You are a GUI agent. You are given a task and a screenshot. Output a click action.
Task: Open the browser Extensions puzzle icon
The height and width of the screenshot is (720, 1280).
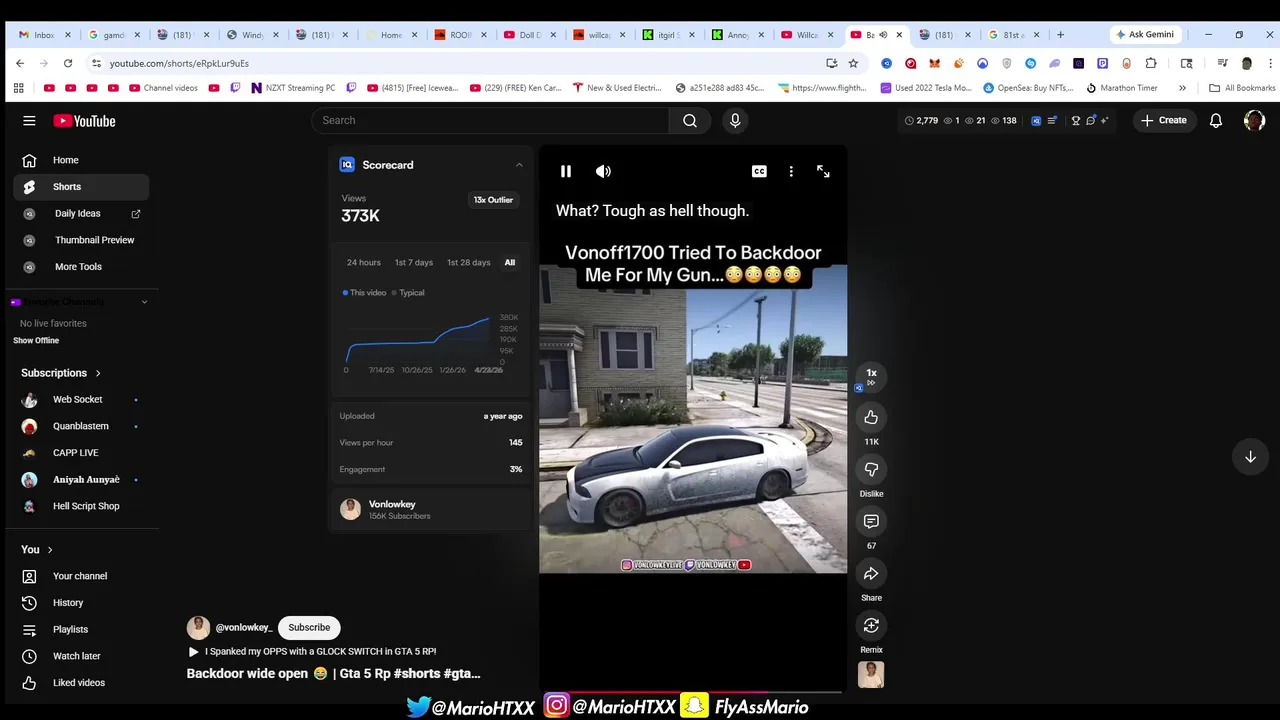tap(1151, 63)
